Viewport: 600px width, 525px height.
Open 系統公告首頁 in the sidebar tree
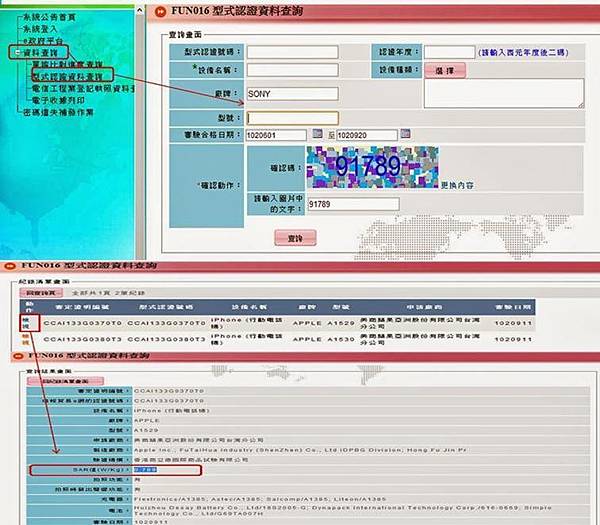click(49, 17)
